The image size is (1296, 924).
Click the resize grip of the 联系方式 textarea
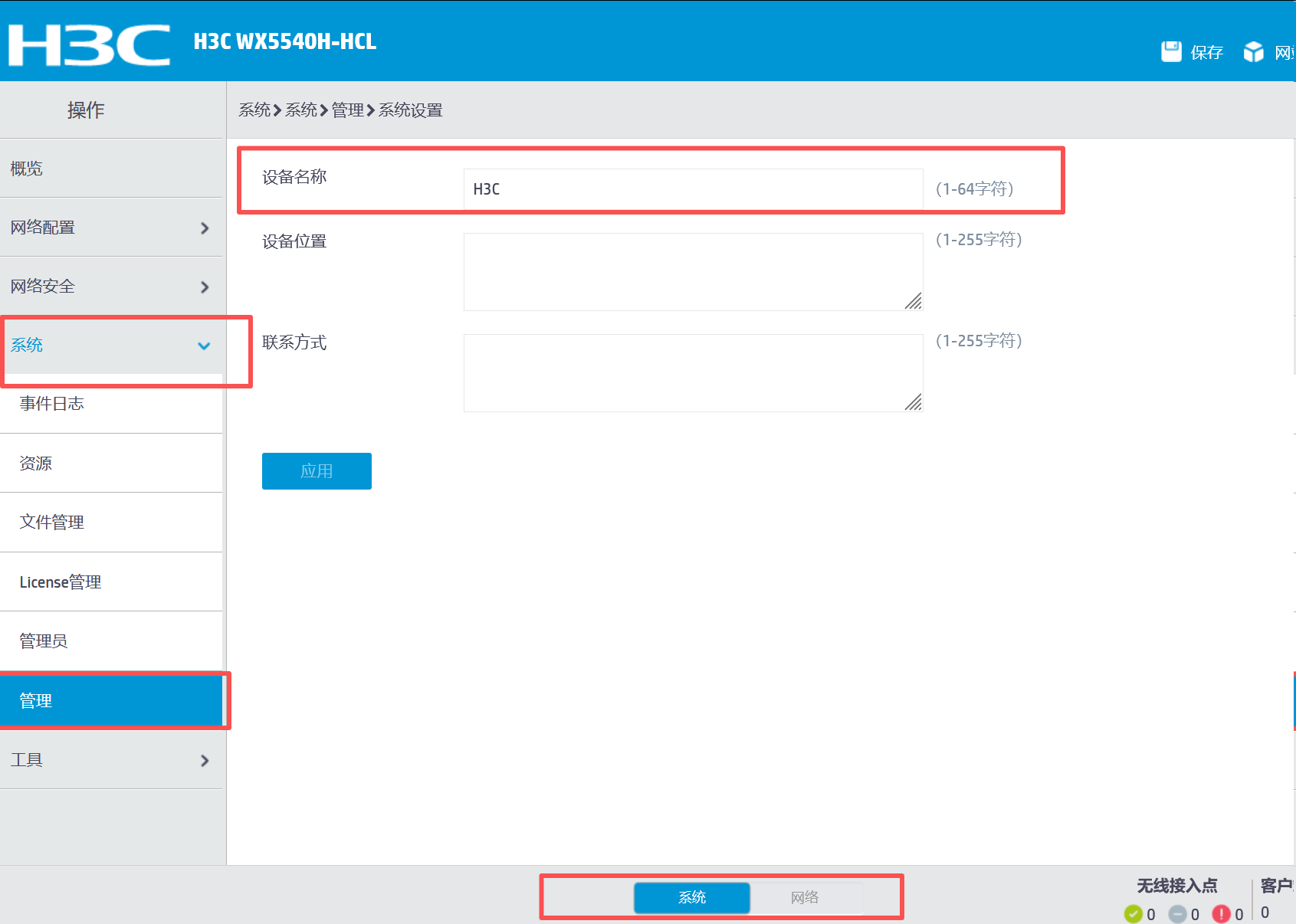tap(913, 401)
